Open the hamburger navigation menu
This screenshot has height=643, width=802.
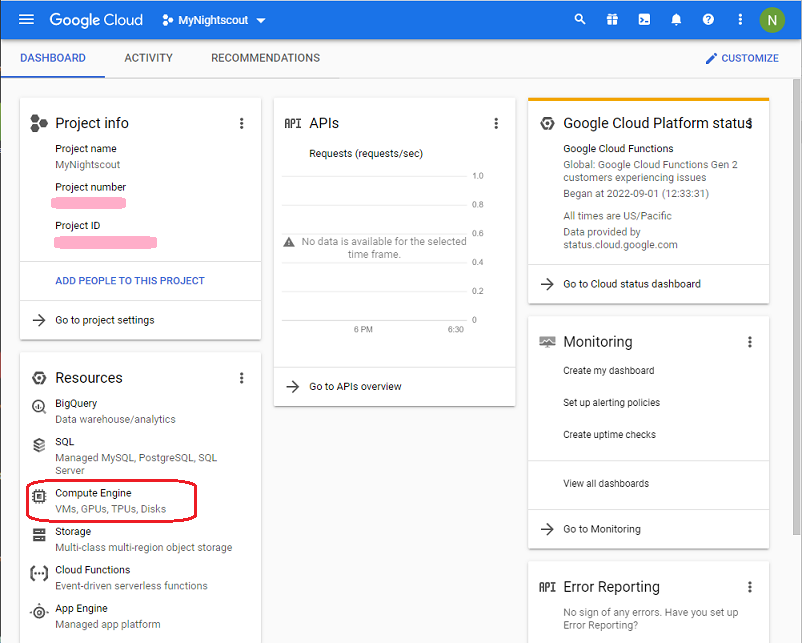(x=26, y=20)
